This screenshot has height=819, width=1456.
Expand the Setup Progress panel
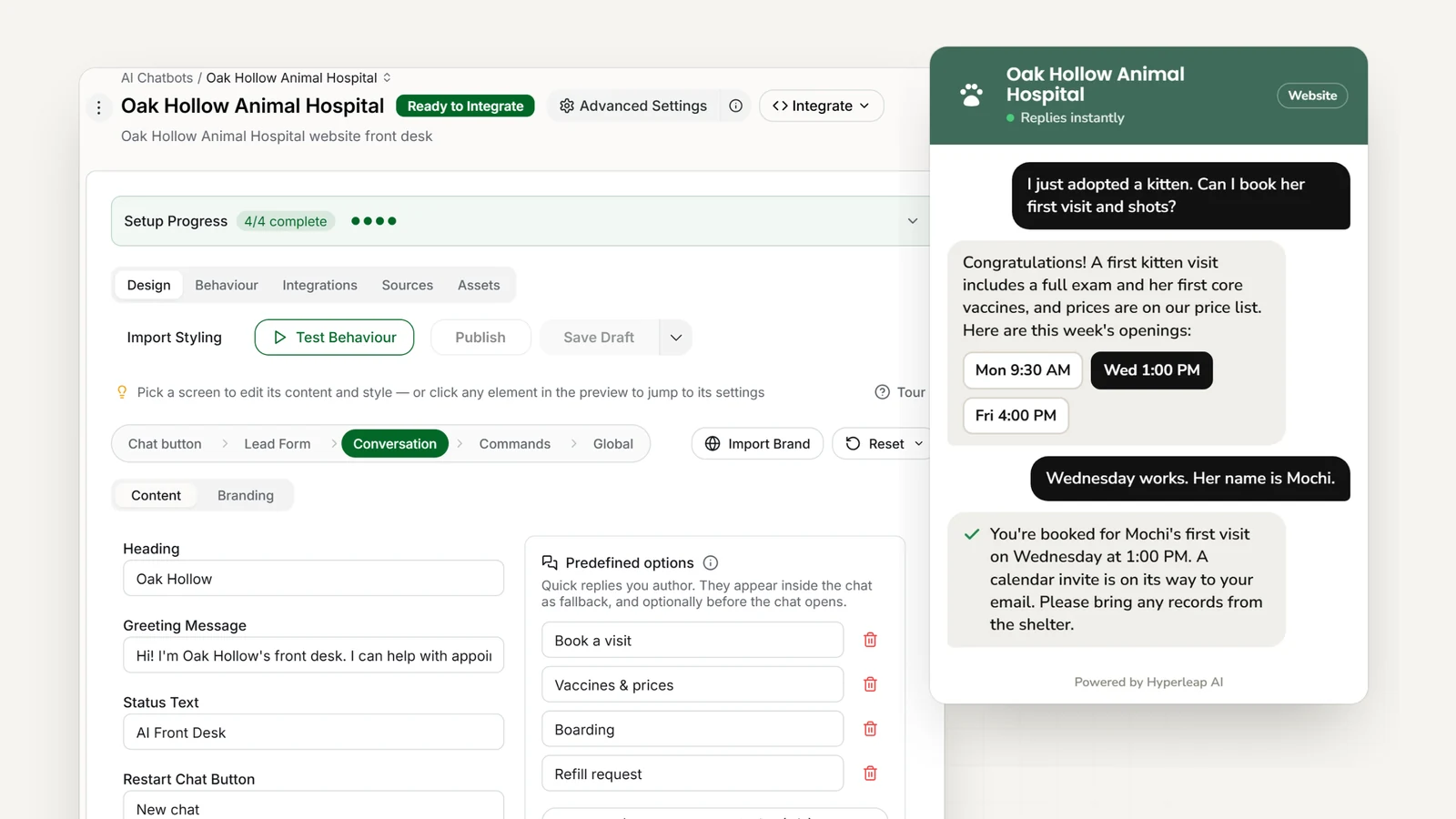(913, 221)
